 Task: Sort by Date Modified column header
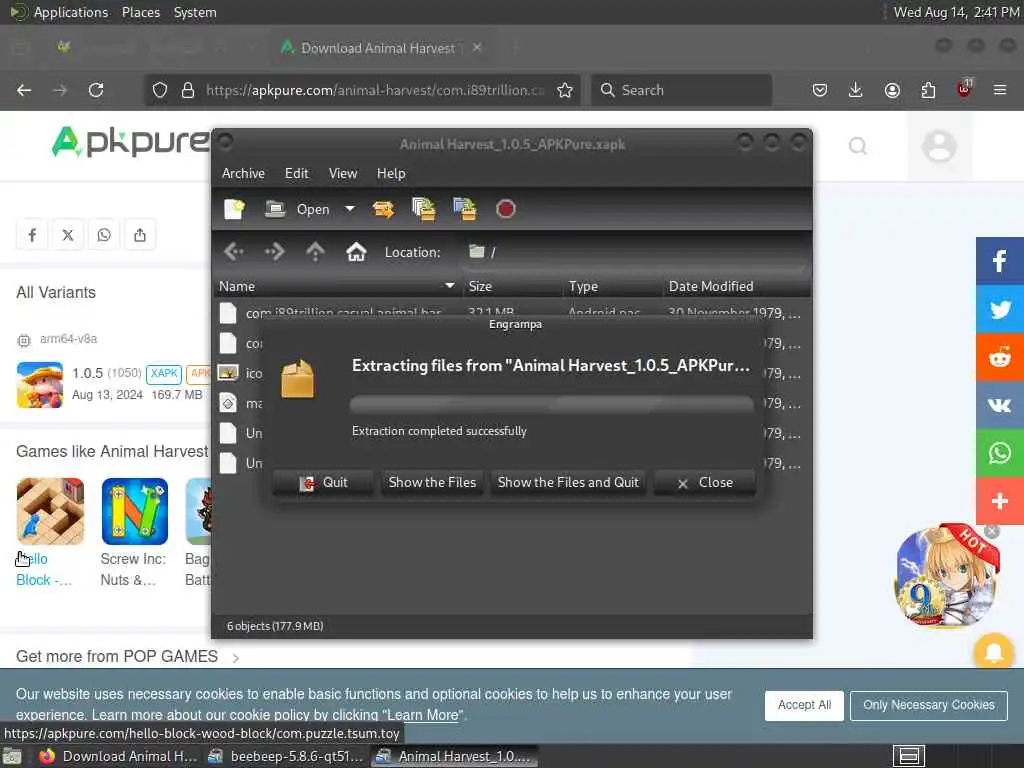(736, 286)
